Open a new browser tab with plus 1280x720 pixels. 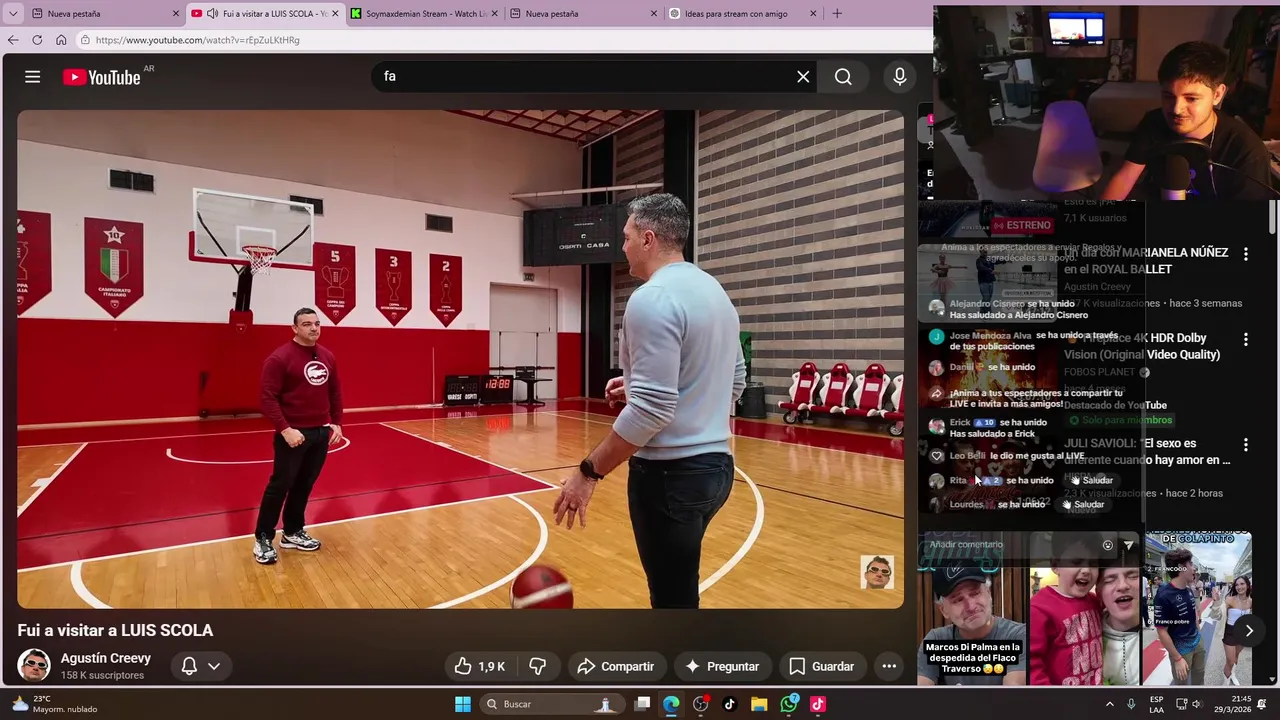(837, 14)
